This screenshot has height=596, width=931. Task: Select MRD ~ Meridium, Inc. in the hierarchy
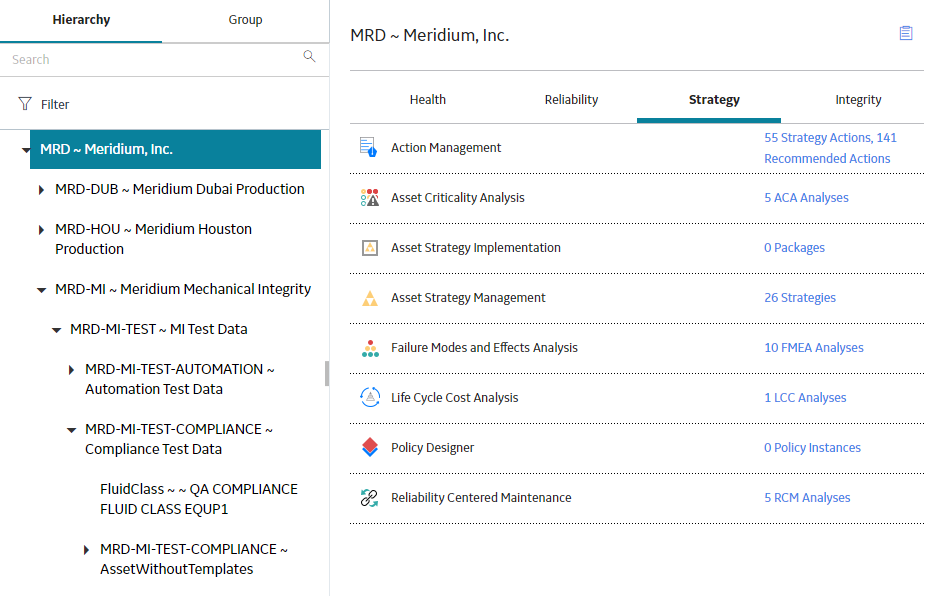175,149
